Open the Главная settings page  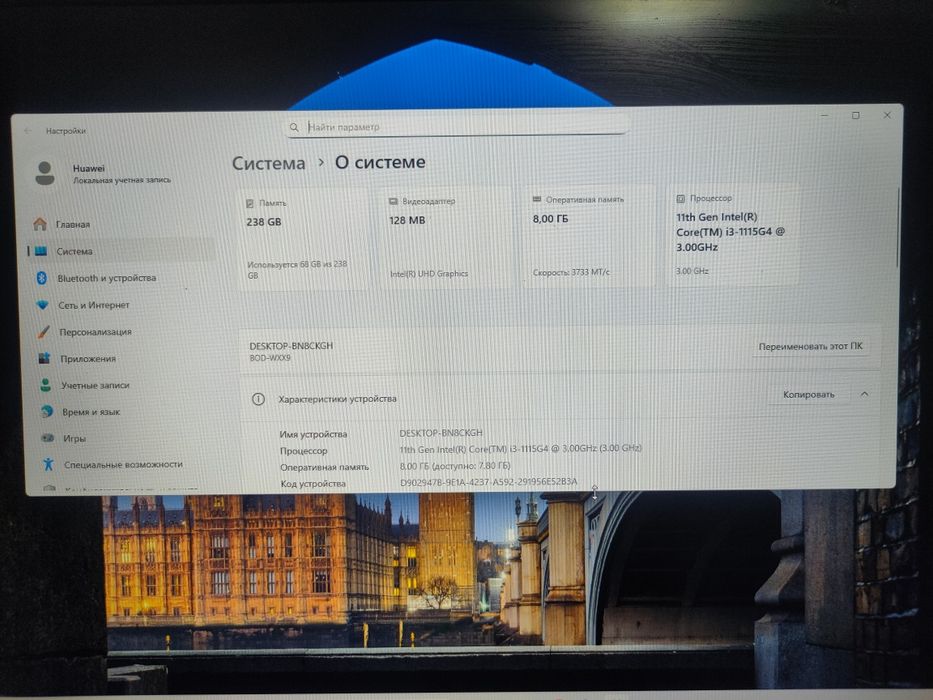[x=119, y=224]
